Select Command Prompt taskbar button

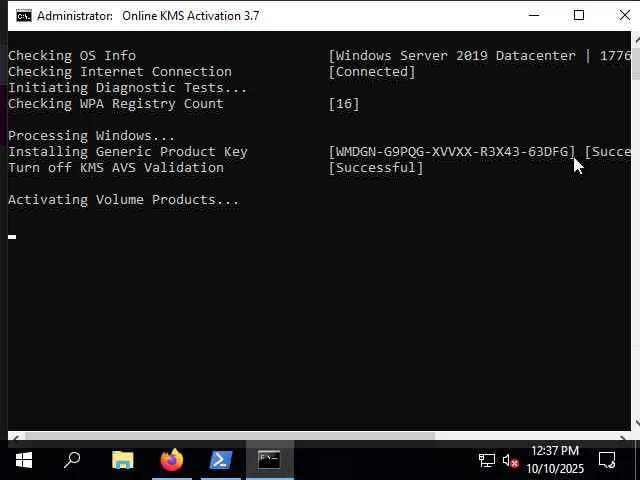pyautogui.click(x=269, y=460)
